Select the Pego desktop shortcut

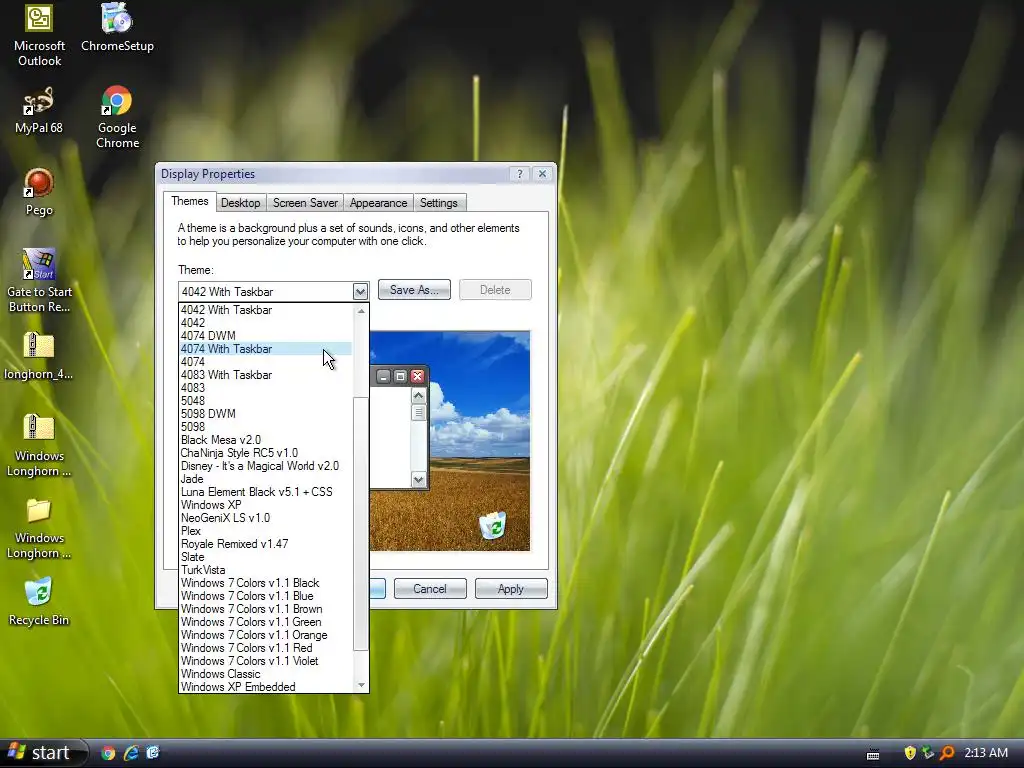point(39,191)
